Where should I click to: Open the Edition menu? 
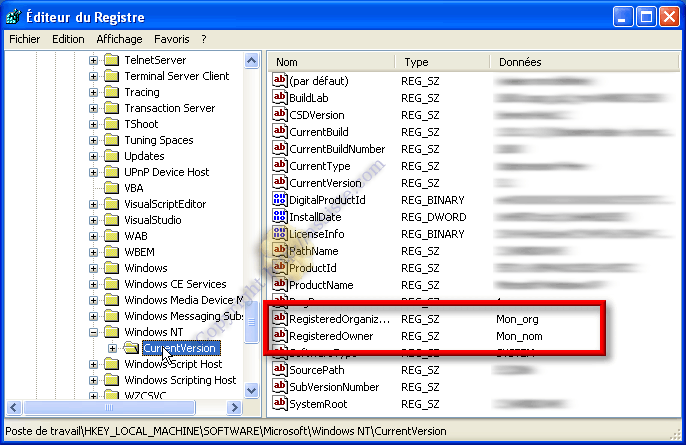[68, 39]
